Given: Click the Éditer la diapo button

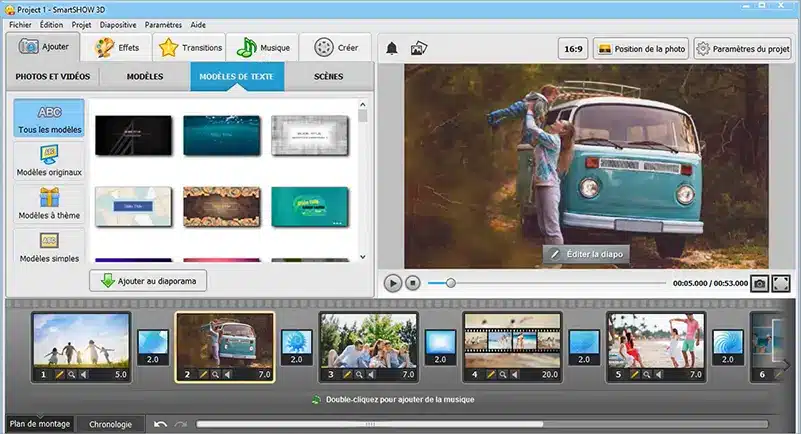Looking at the screenshot, I should [x=586, y=254].
